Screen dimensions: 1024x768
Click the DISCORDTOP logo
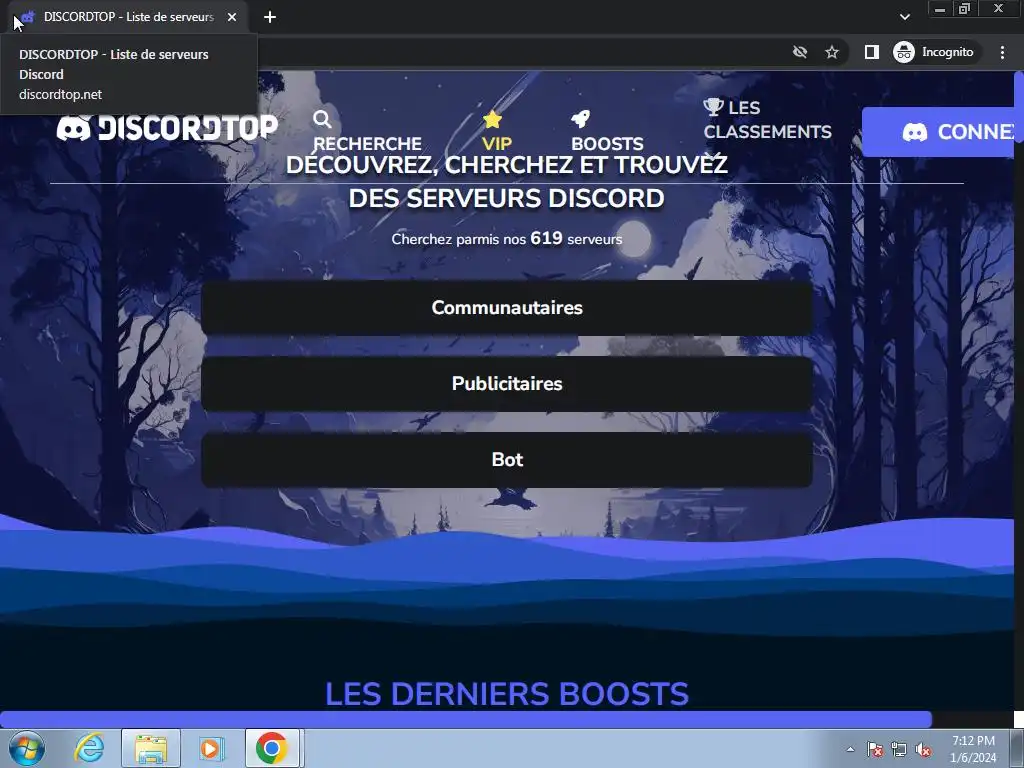coord(167,127)
